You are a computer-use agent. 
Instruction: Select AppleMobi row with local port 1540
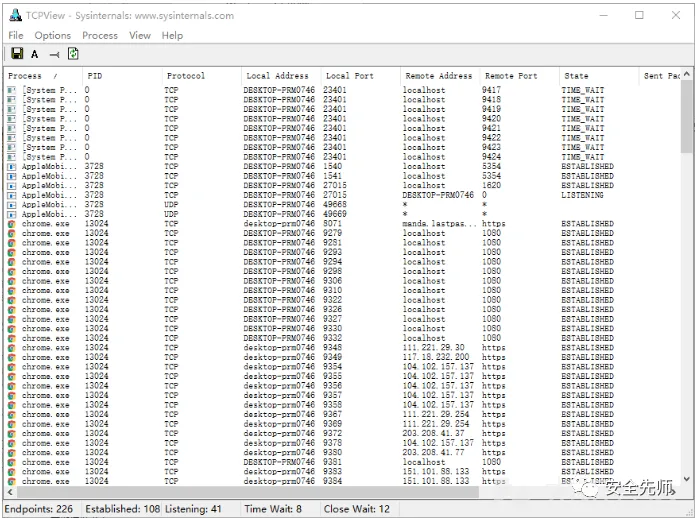[x=342, y=167]
